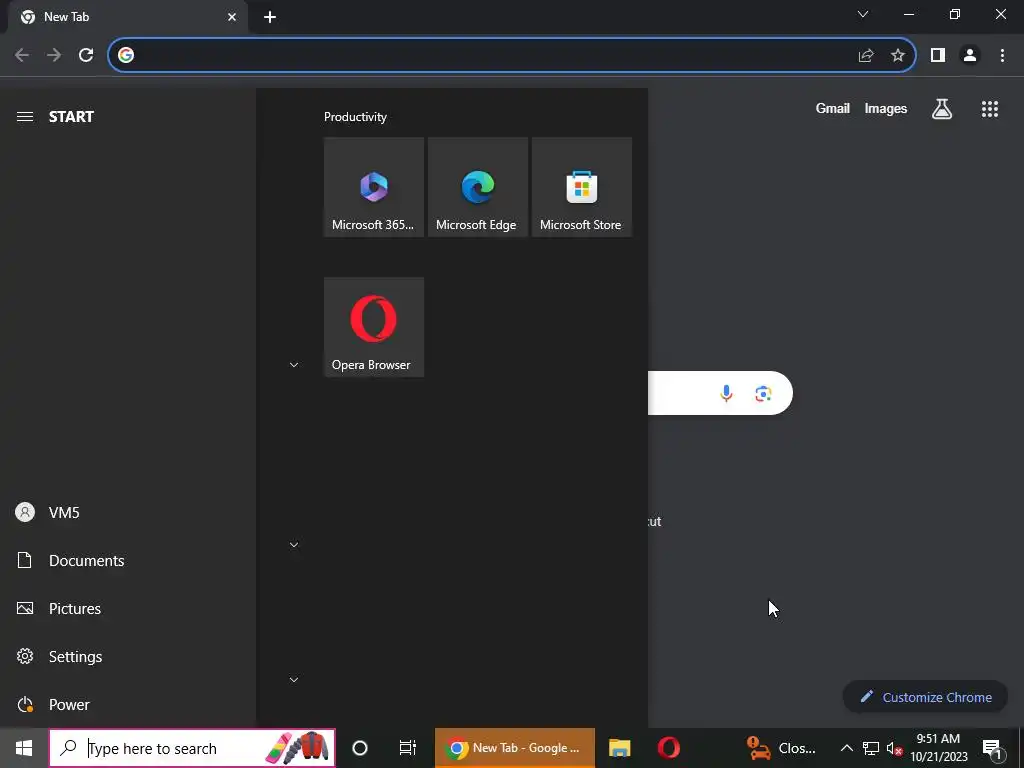Open the Microsoft Store tile
Viewport: 1024px width, 768px height.
click(581, 187)
